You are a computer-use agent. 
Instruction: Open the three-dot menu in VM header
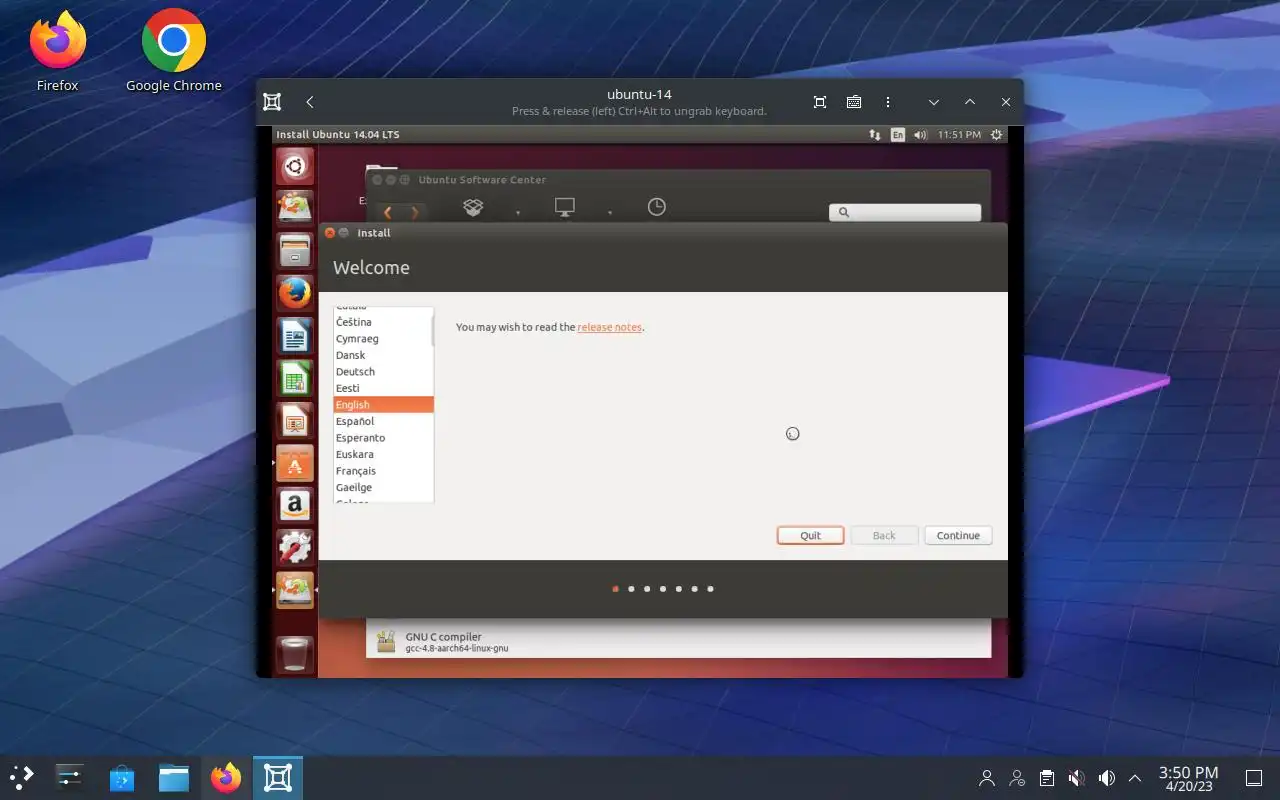pos(888,102)
